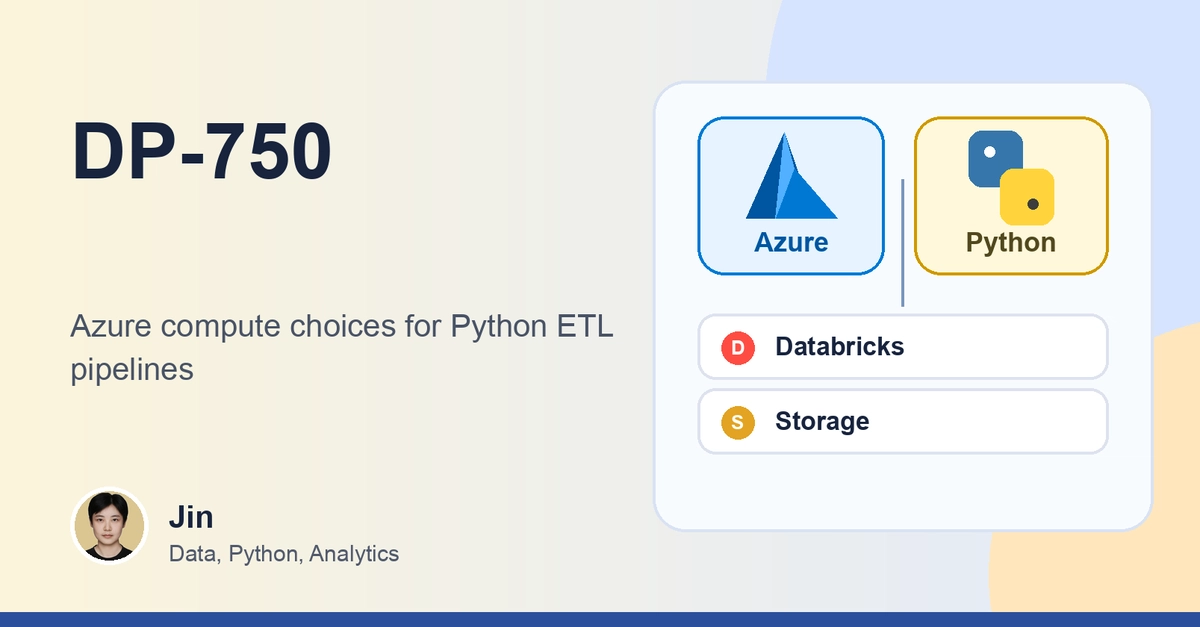
Task: Select the orange S circle icon
Action: click(x=737, y=422)
